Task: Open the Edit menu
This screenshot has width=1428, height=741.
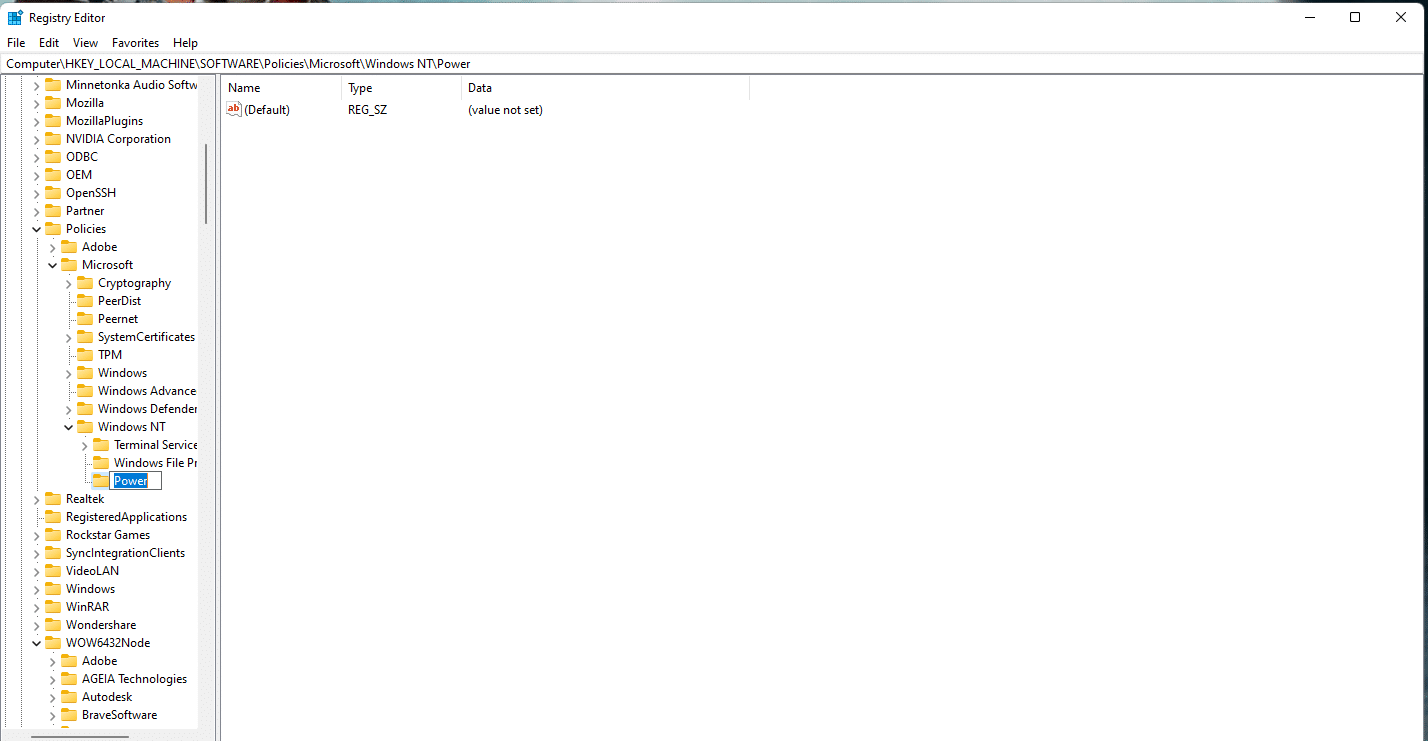Action: coord(49,43)
